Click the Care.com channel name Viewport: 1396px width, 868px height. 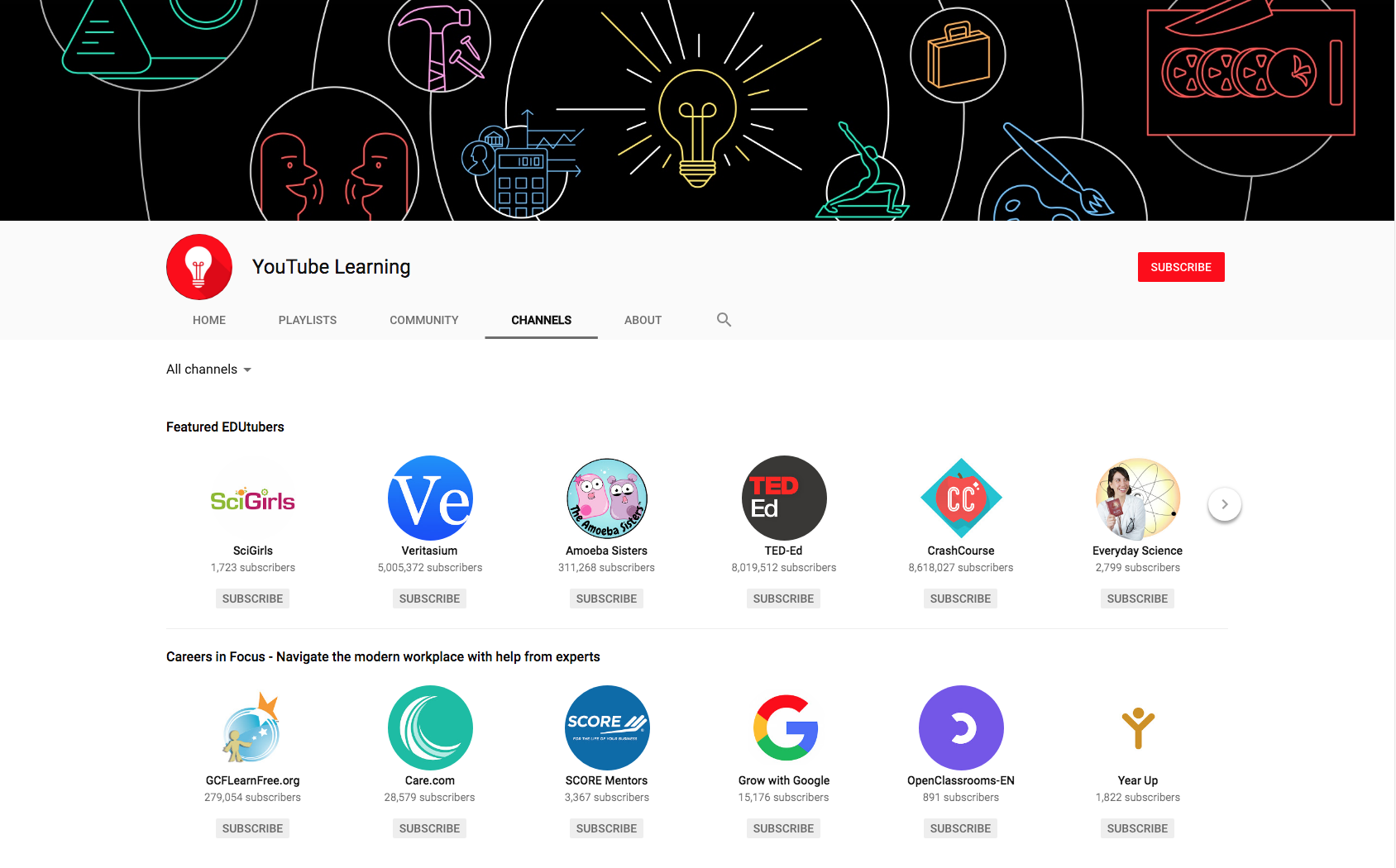pyautogui.click(x=430, y=780)
